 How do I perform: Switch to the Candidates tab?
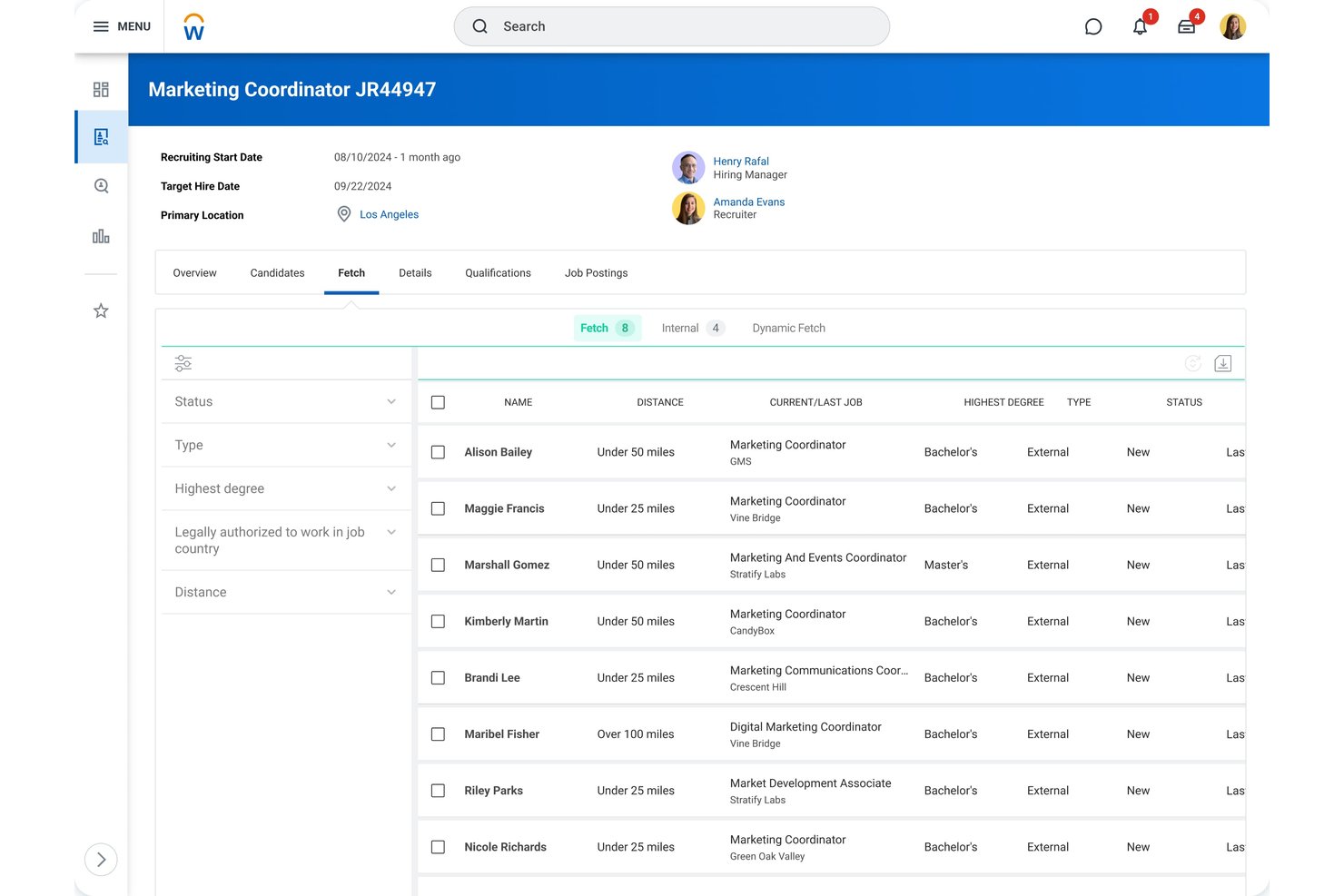click(x=277, y=272)
